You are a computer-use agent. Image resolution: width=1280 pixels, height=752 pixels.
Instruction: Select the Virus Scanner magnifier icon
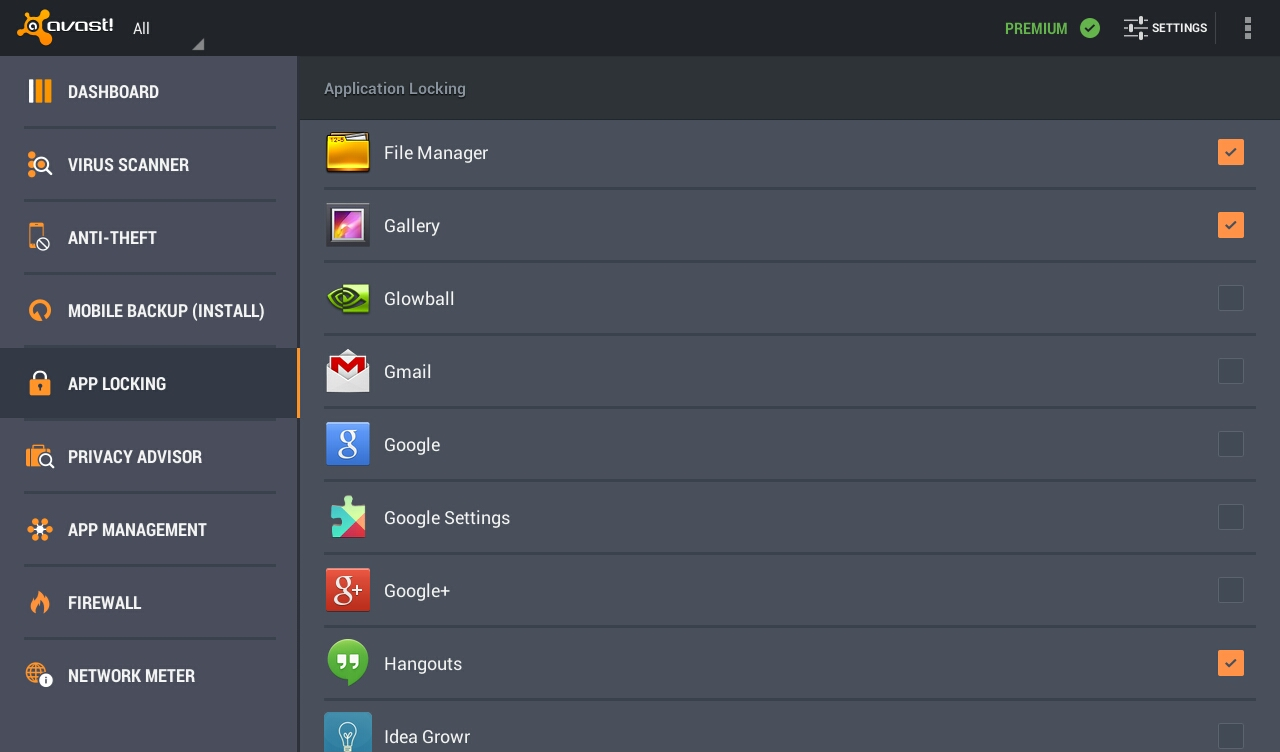[x=40, y=165]
